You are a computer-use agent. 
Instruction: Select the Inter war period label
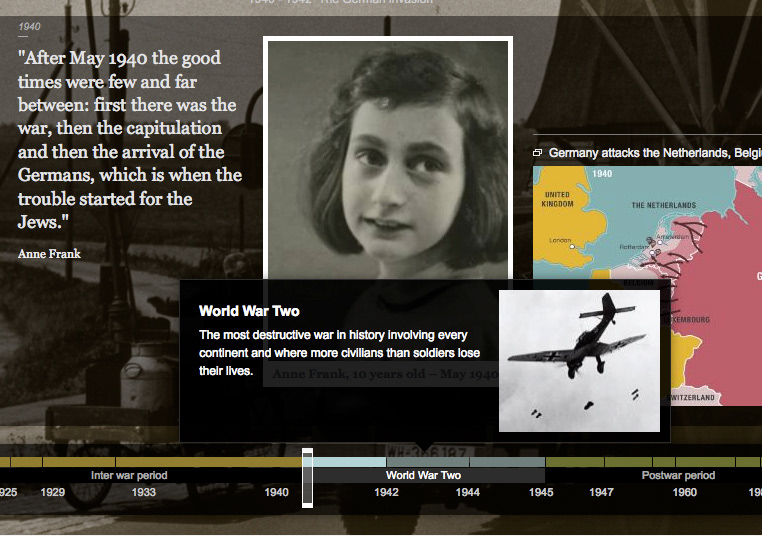coord(129,475)
